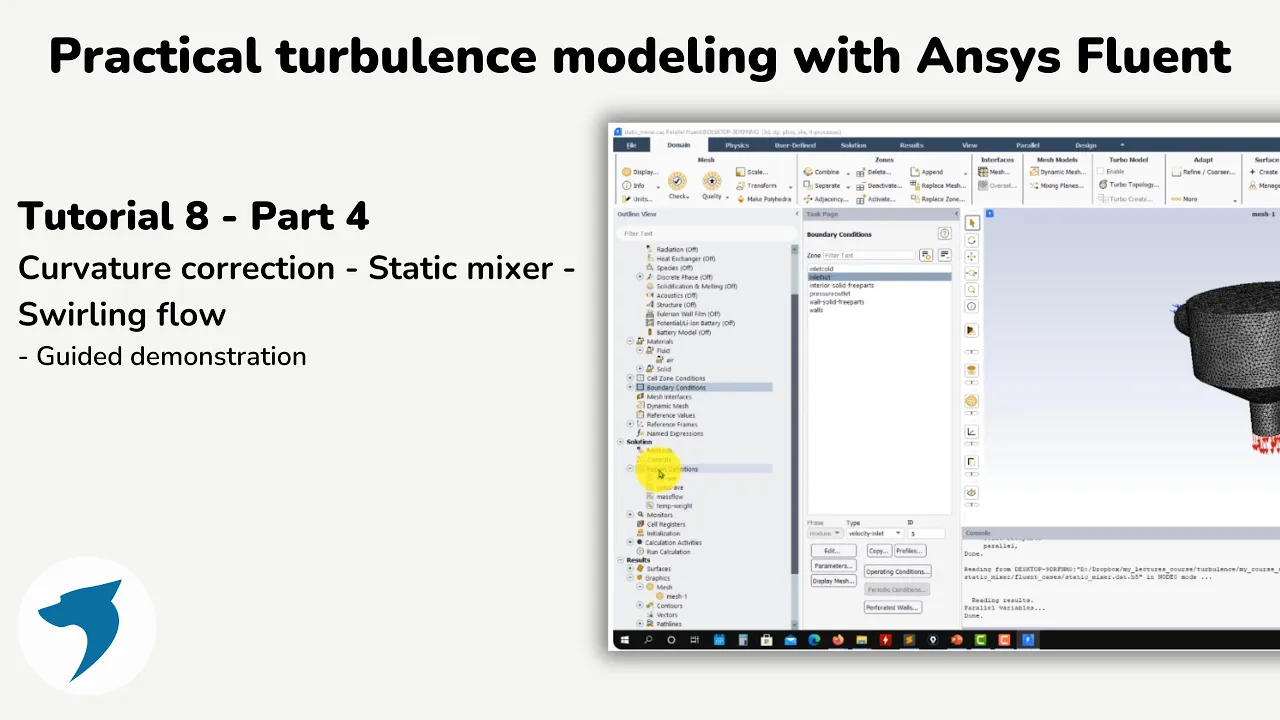
Task: Open Firefox from the taskbar
Action: (837, 640)
